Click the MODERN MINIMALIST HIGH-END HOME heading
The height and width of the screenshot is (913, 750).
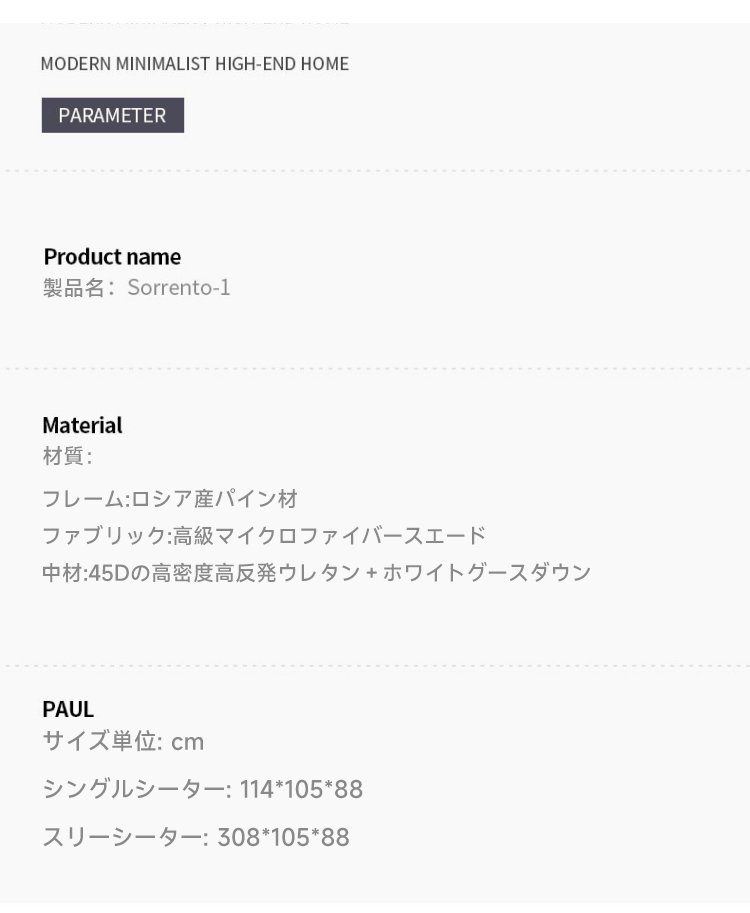(x=194, y=63)
